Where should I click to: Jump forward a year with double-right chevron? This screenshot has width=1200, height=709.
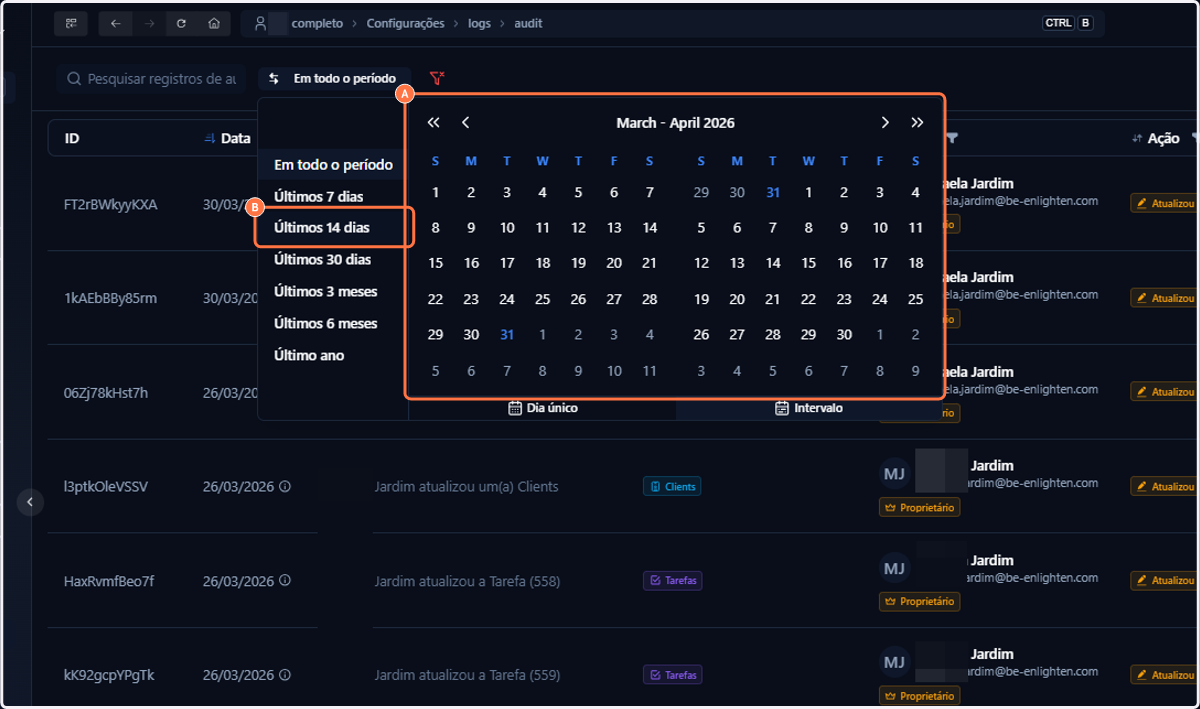[x=917, y=123]
